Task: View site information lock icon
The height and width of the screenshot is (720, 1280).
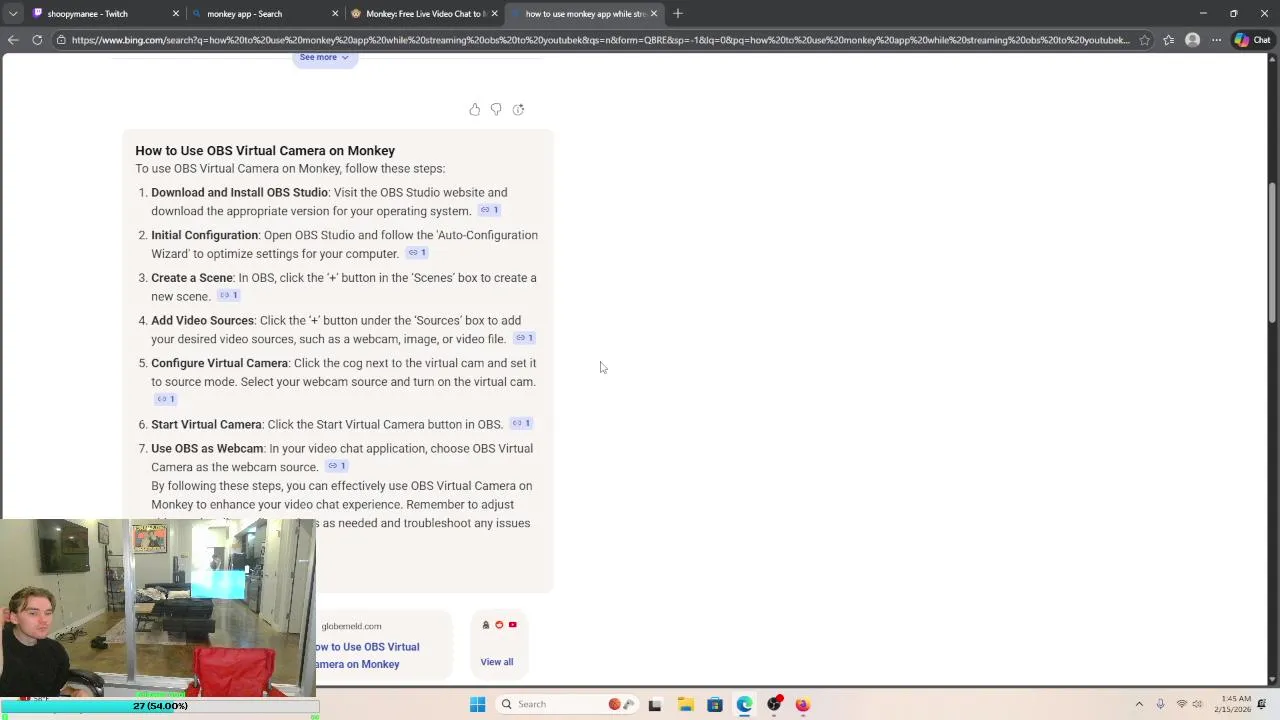Action: (61, 40)
